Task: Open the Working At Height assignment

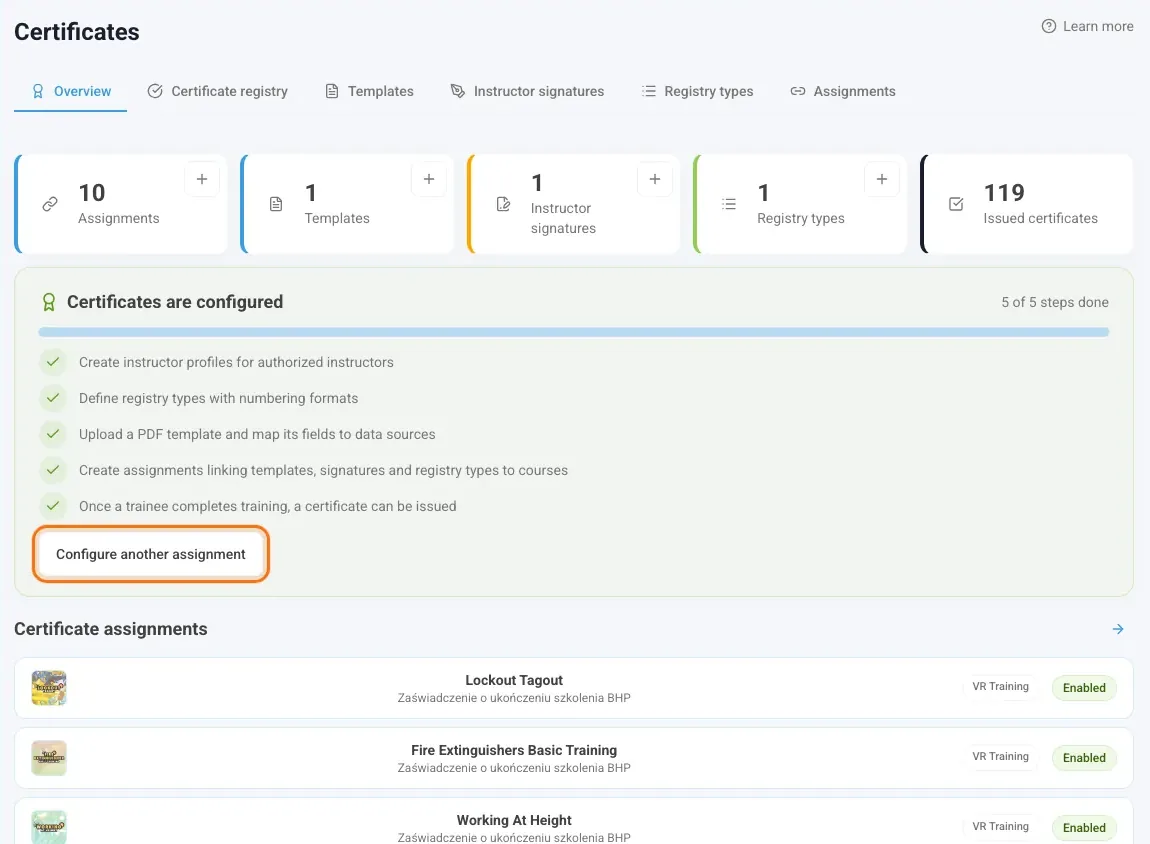Action: click(x=574, y=822)
